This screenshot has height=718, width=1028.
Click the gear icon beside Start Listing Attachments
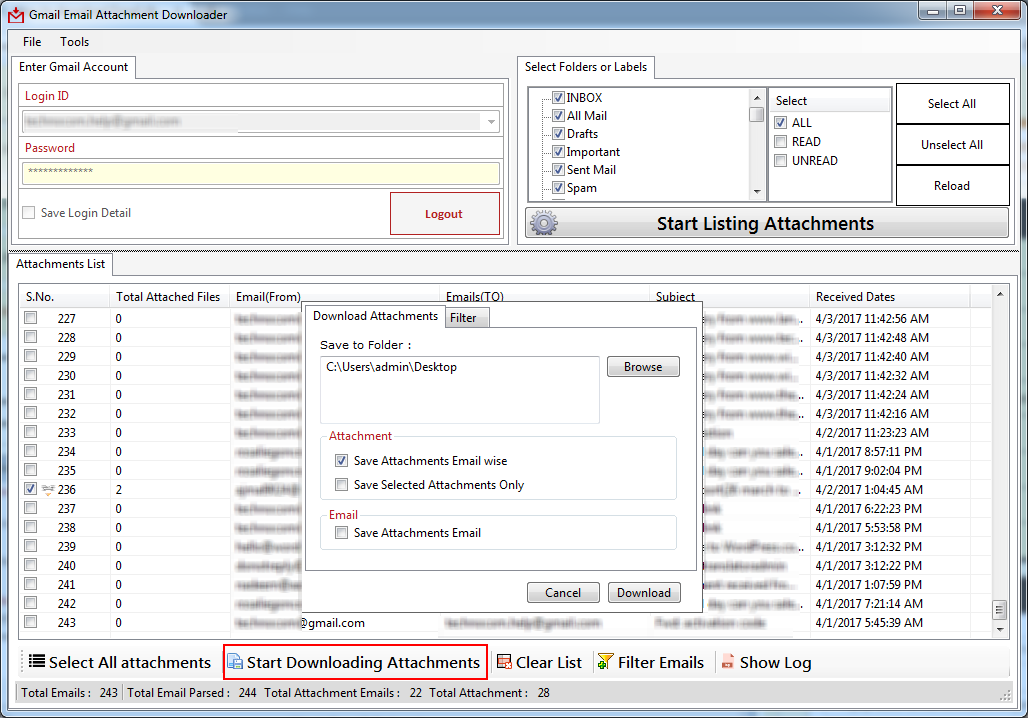[544, 224]
